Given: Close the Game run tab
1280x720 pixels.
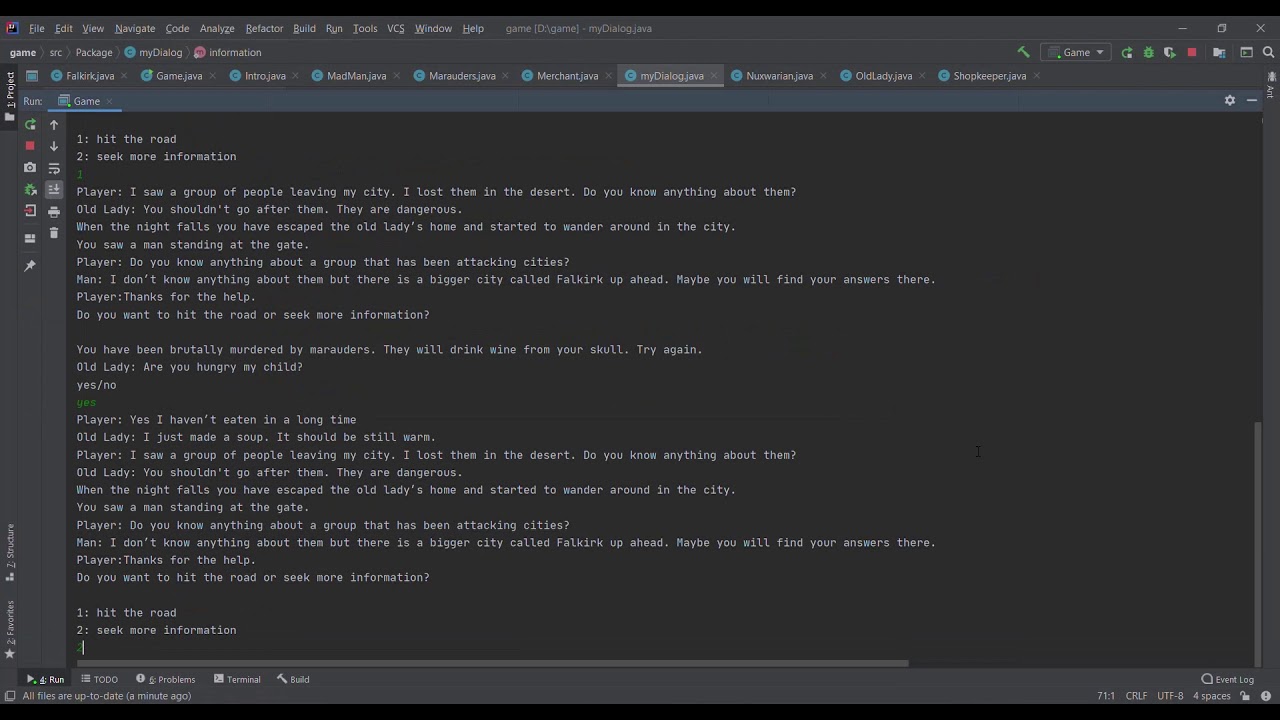Looking at the screenshot, I should (x=109, y=101).
